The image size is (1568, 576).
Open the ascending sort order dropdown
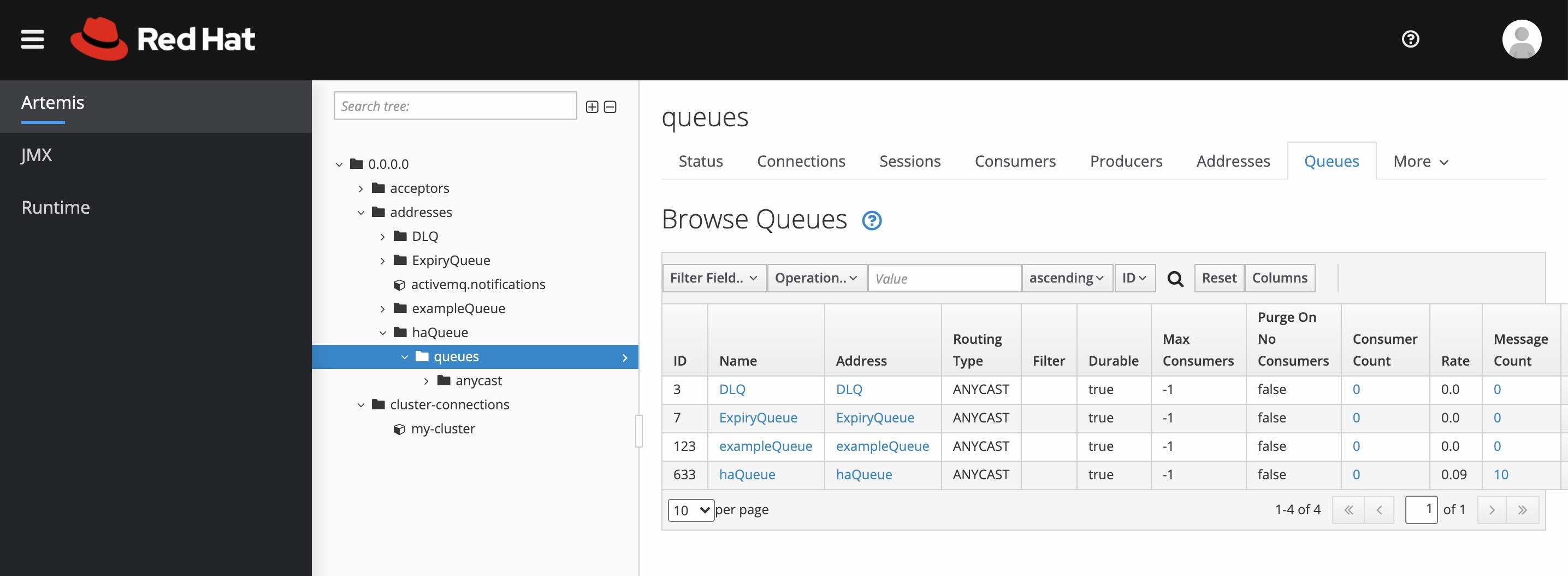coord(1067,278)
